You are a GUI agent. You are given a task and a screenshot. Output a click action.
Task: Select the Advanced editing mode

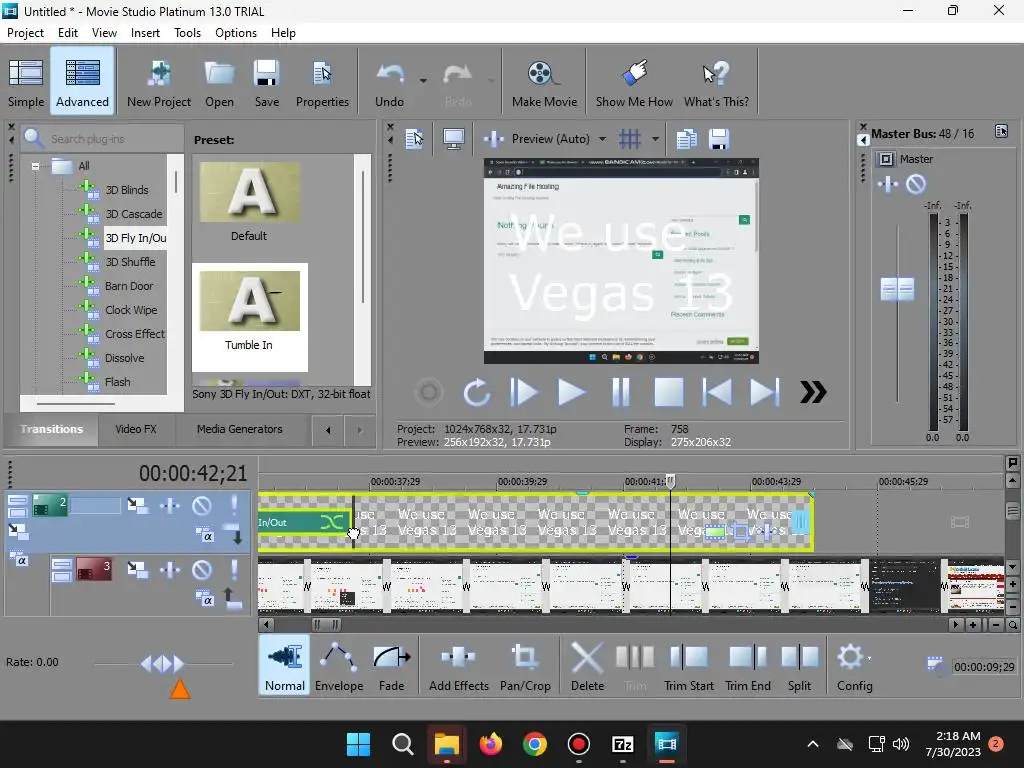(x=82, y=82)
